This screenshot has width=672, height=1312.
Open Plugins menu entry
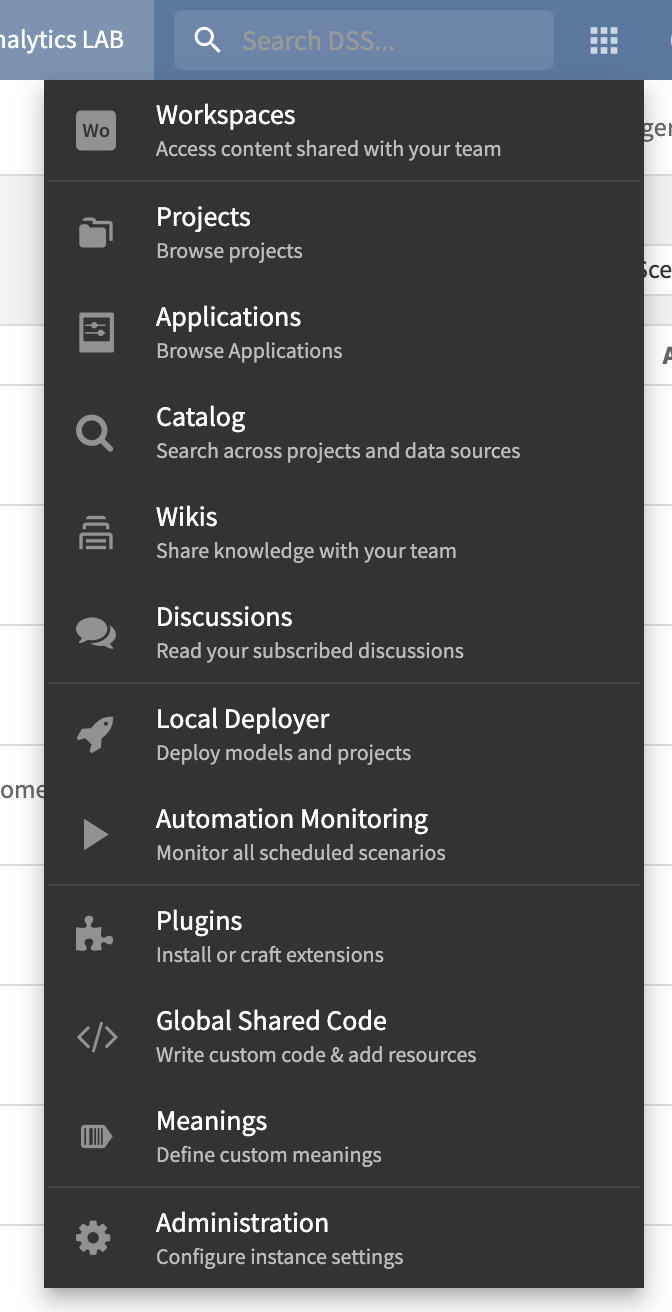tap(344, 937)
